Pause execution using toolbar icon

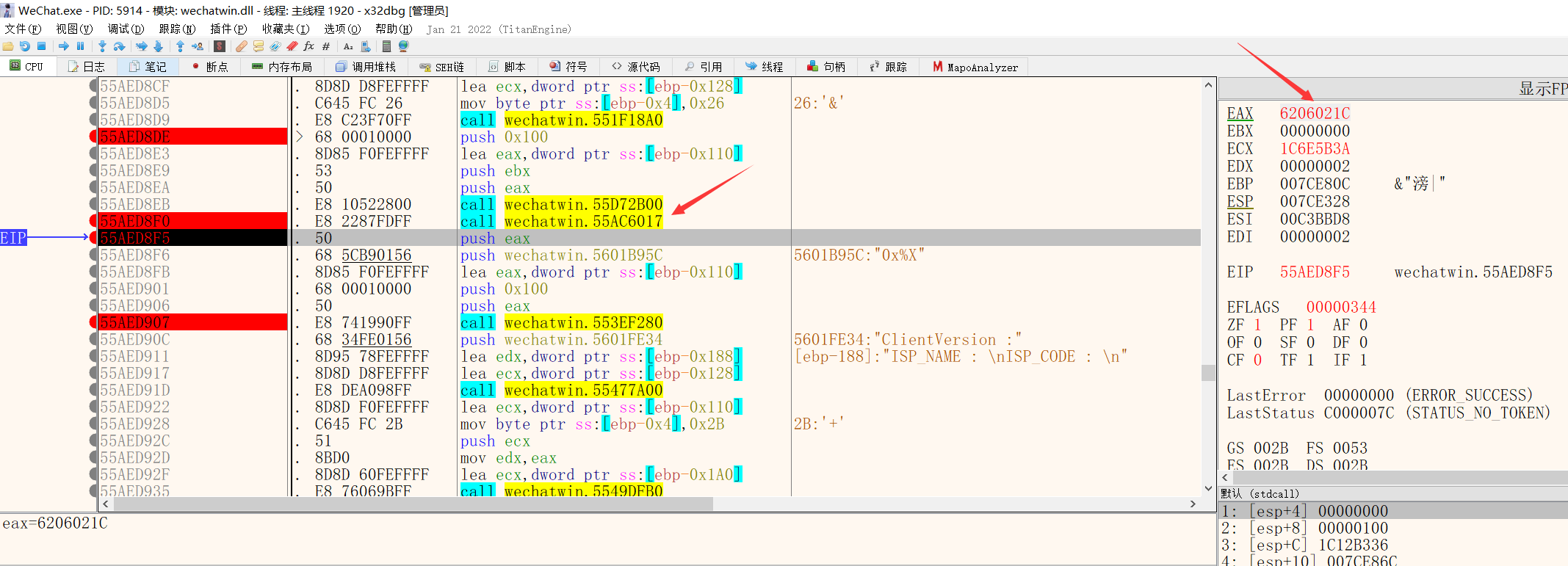click(x=80, y=46)
